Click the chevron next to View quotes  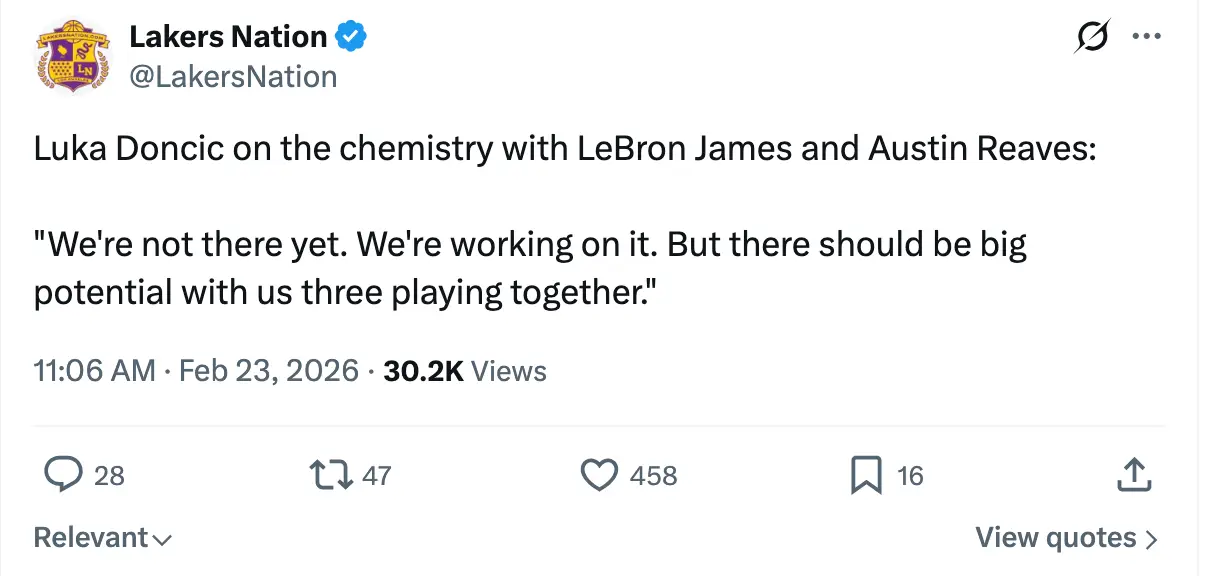pos(1152,539)
